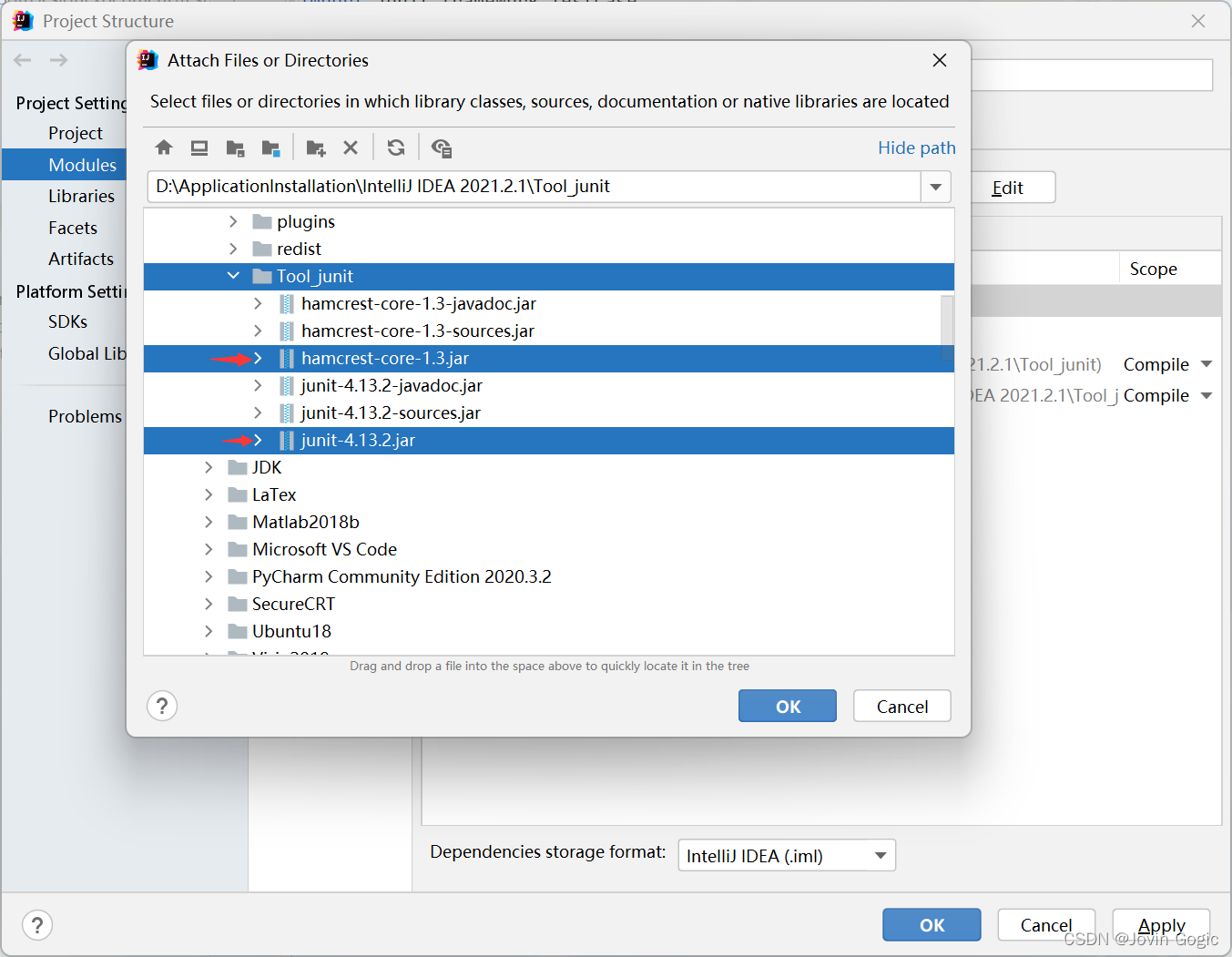The height and width of the screenshot is (957, 1232).
Task: Click the path input field
Action: pos(534,187)
